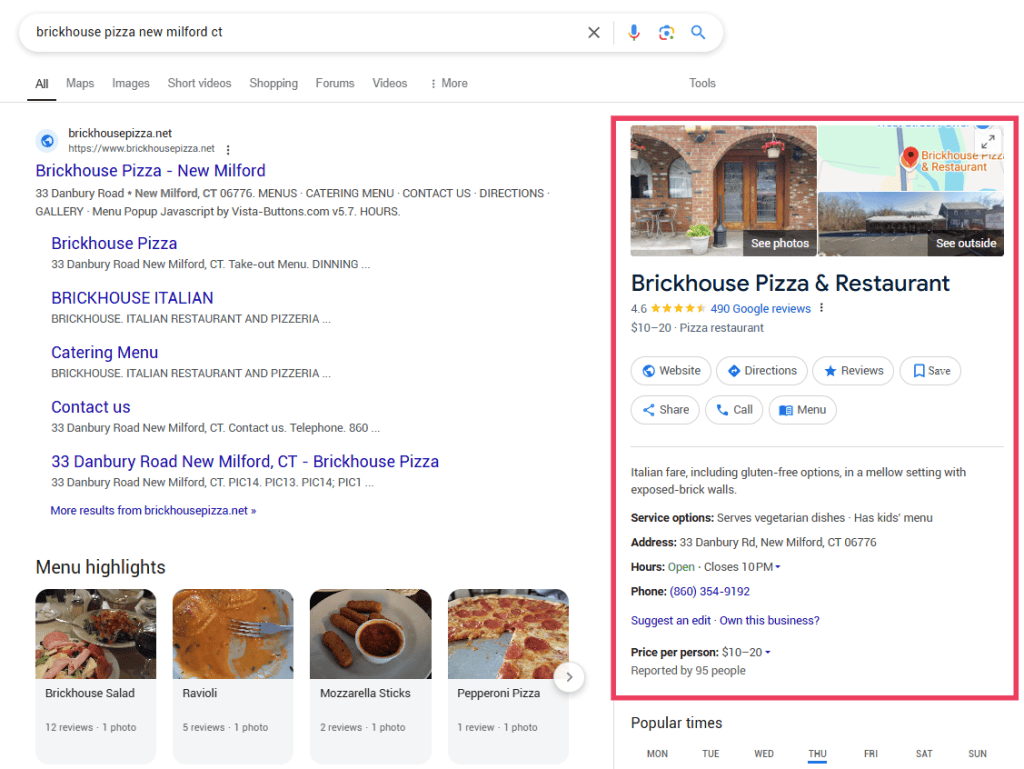Click the Call button
Image resolution: width=1024 pixels, height=769 pixels.
(x=734, y=410)
